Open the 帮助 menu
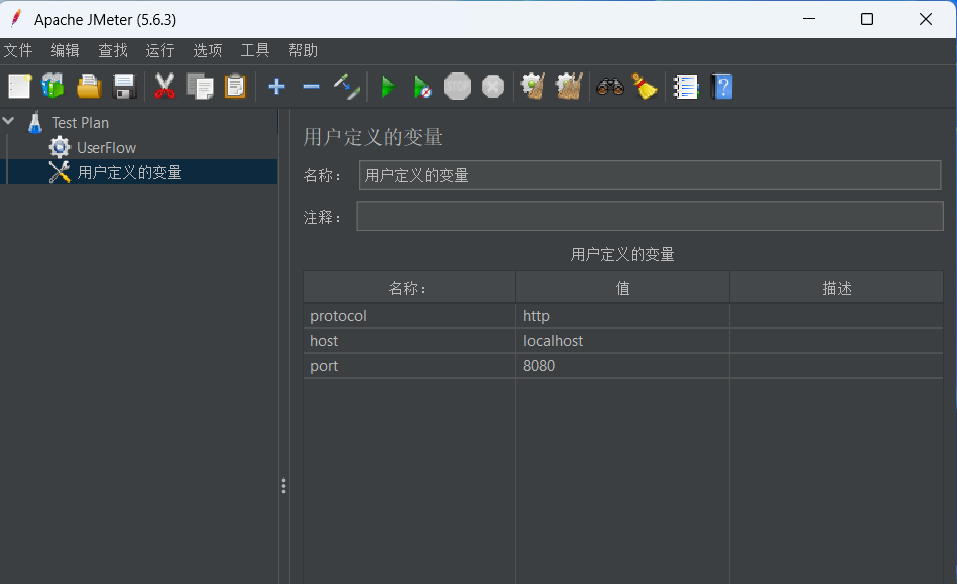 (303, 50)
